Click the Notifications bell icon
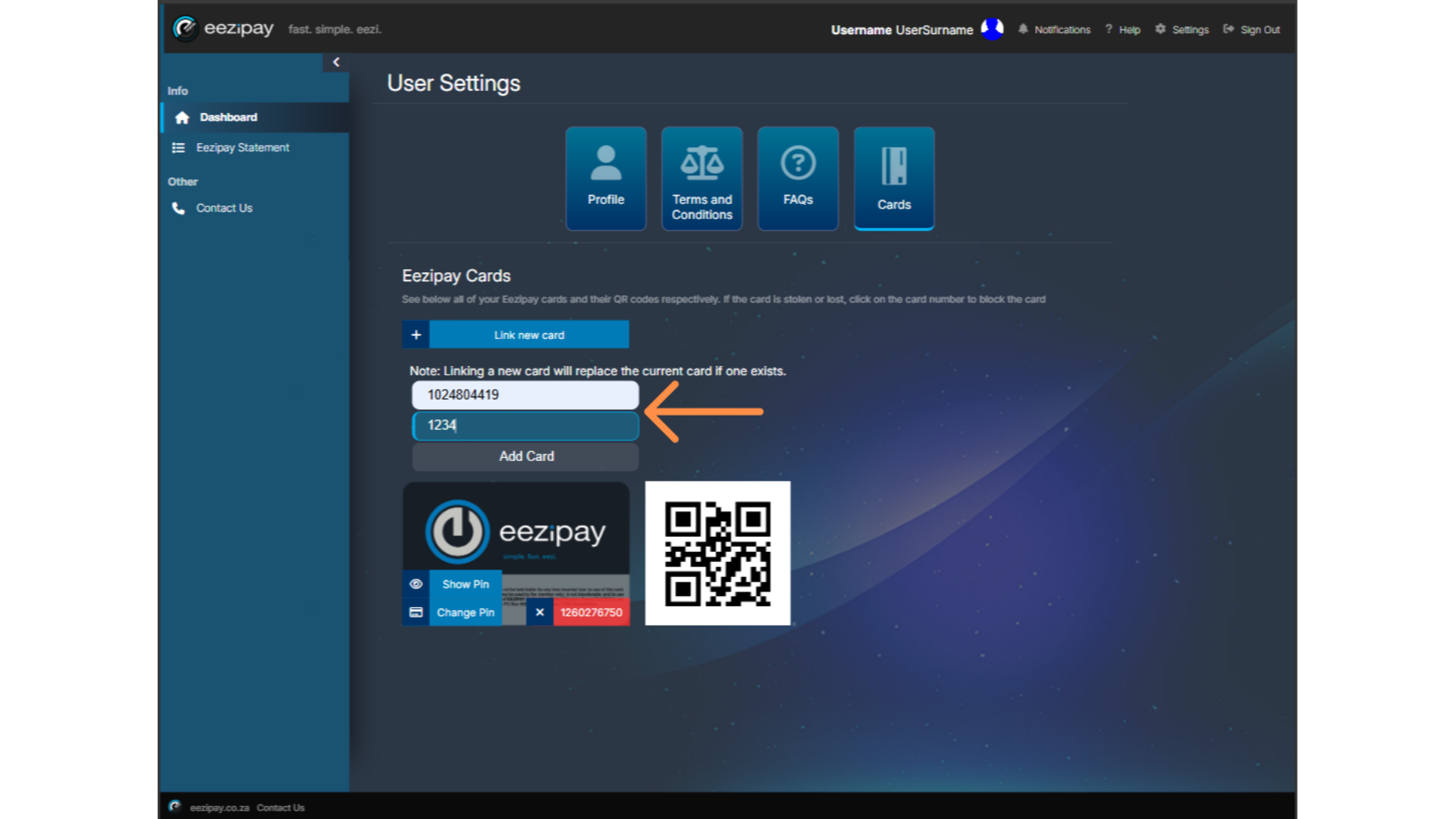1456x819 pixels. click(x=1023, y=29)
